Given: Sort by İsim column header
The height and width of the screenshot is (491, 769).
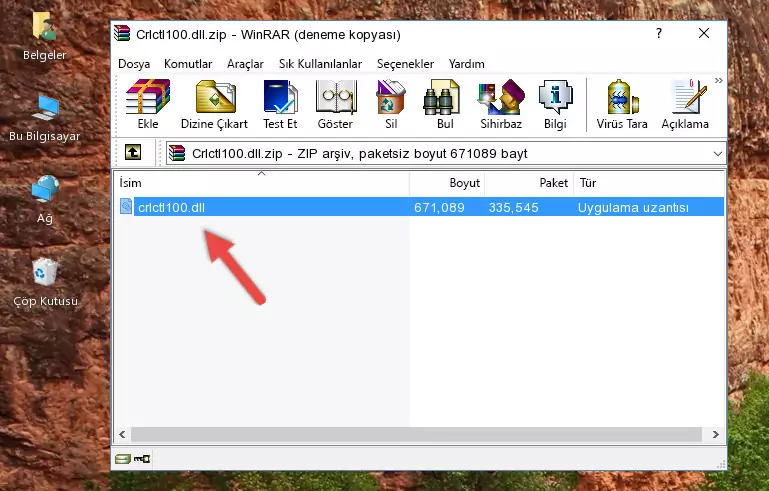Looking at the screenshot, I should pyautogui.click(x=262, y=183).
